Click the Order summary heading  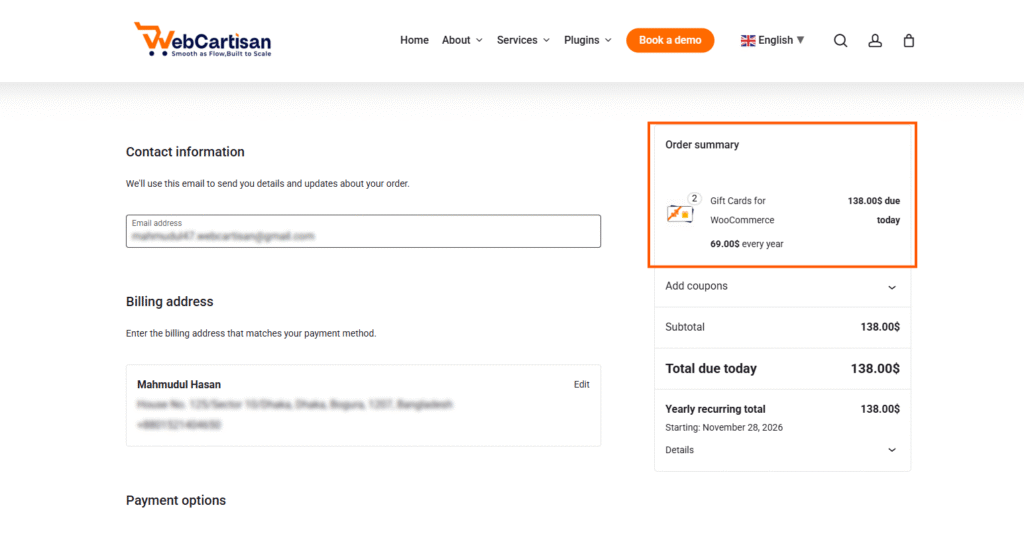[x=702, y=145]
